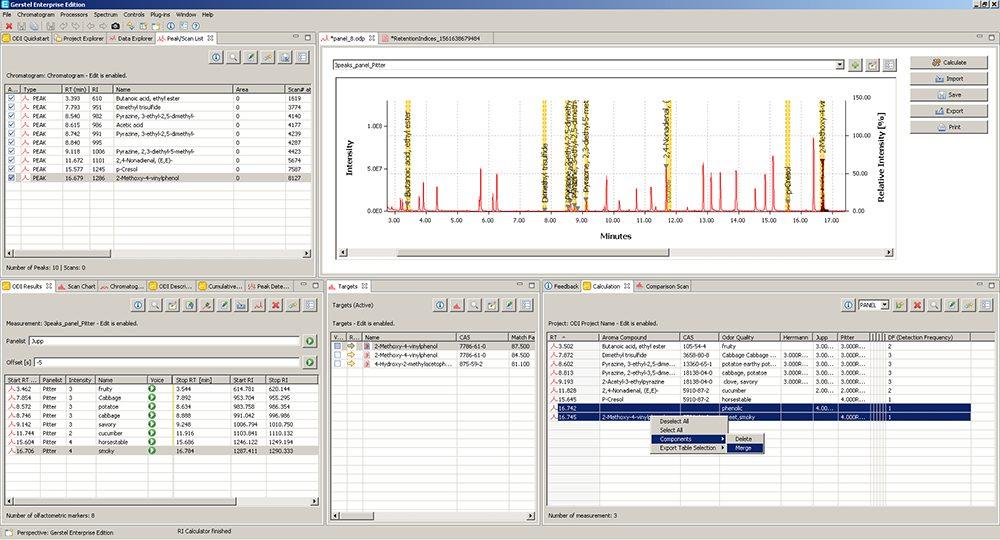This screenshot has width=1000, height=540.
Task: Click the red X delete icon in ODI Results toolbar
Action: pyautogui.click(x=276, y=304)
